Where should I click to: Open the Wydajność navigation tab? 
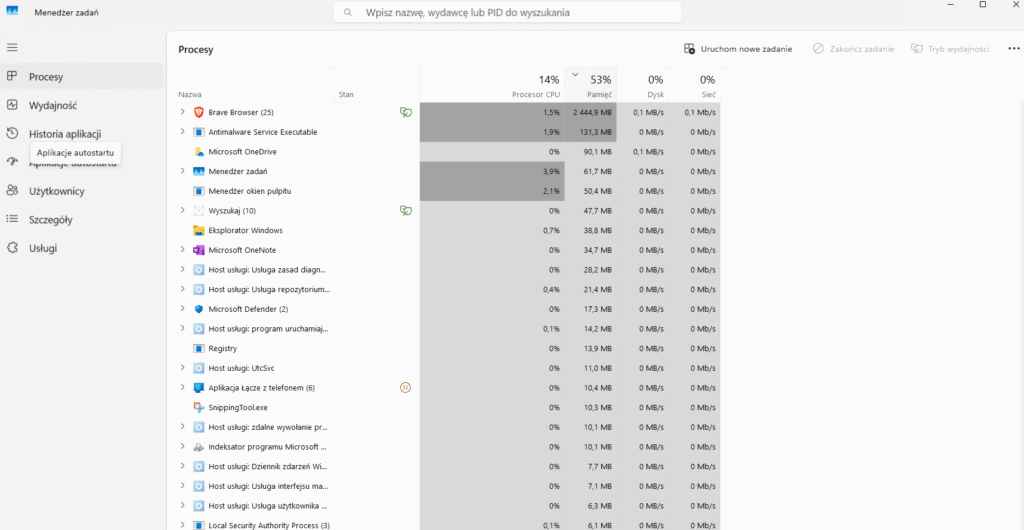point(82,105)
